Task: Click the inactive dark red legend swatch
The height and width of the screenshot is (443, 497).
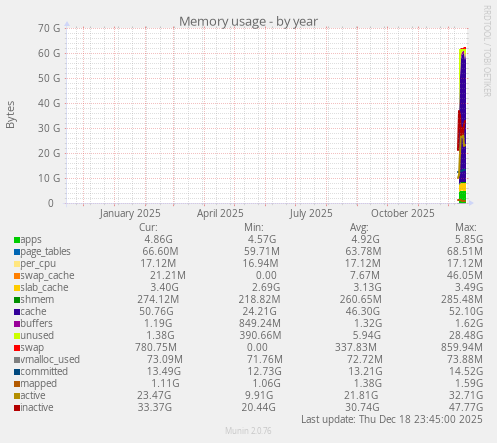Action: [17, 408]
